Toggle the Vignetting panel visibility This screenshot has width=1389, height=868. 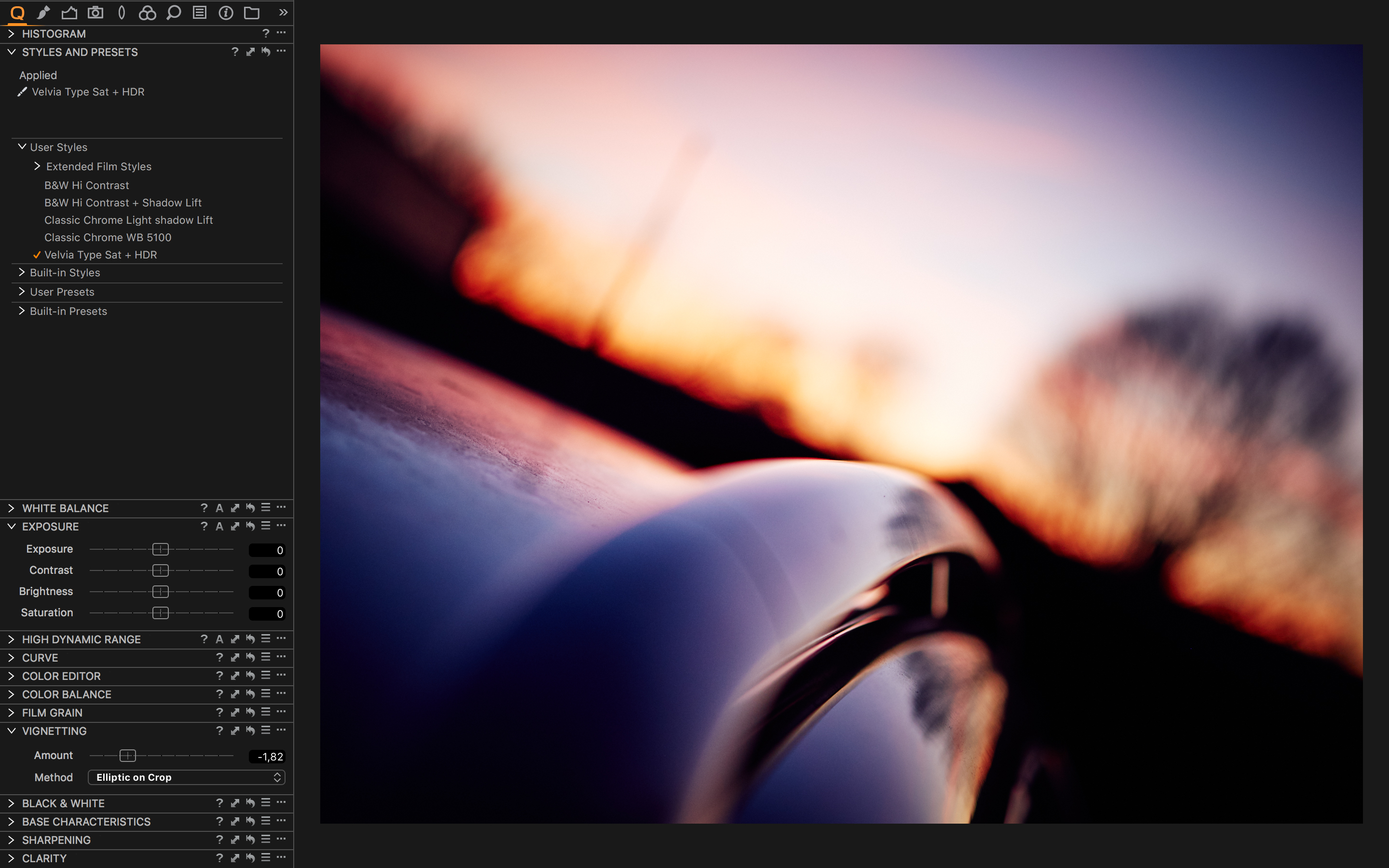point(11,730)
